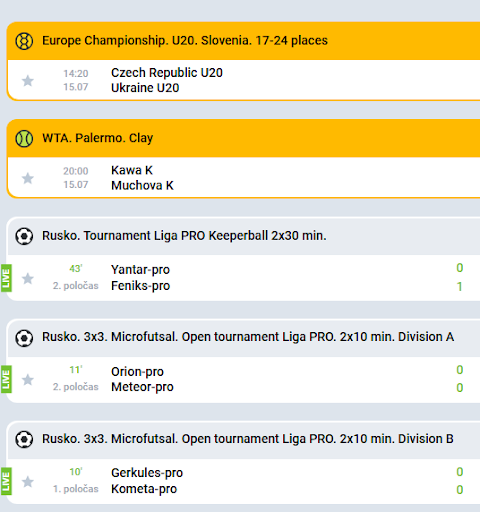
Task: Open Rusko Liga PRO Keeperball tournament header
Action: point(243,236)
